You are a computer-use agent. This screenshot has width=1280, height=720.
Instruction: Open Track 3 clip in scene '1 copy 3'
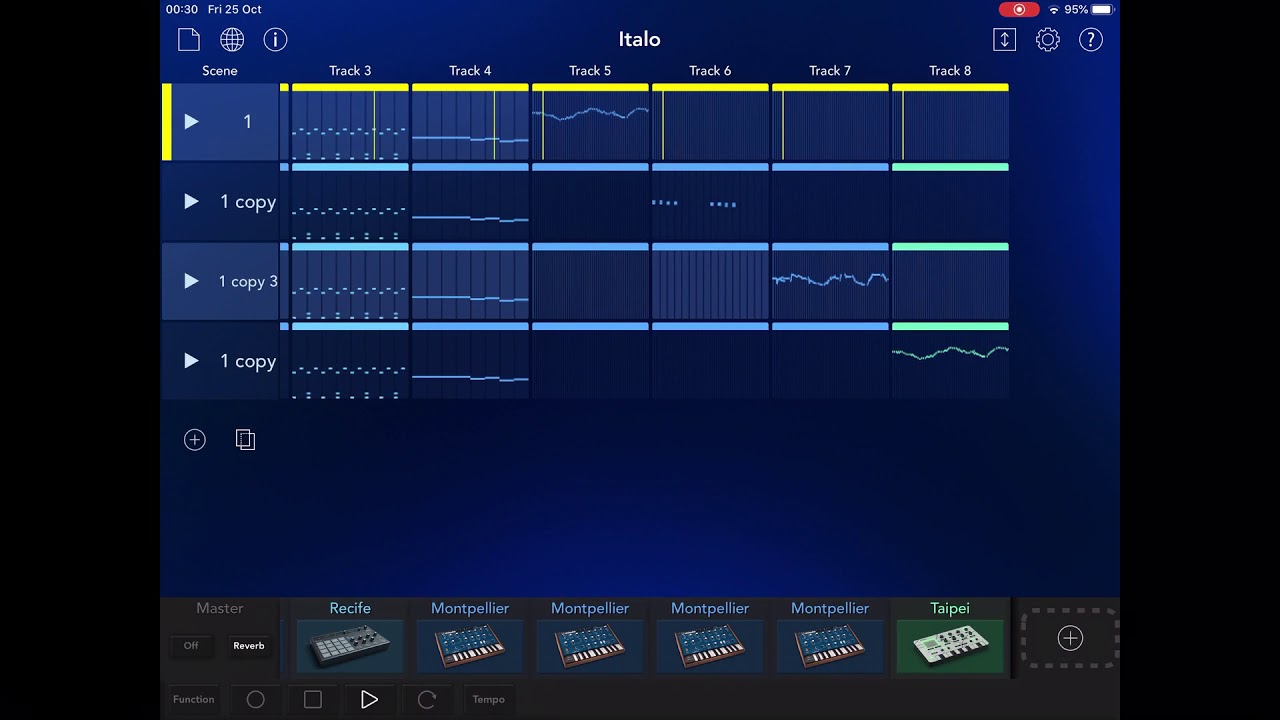pos(350,282)
